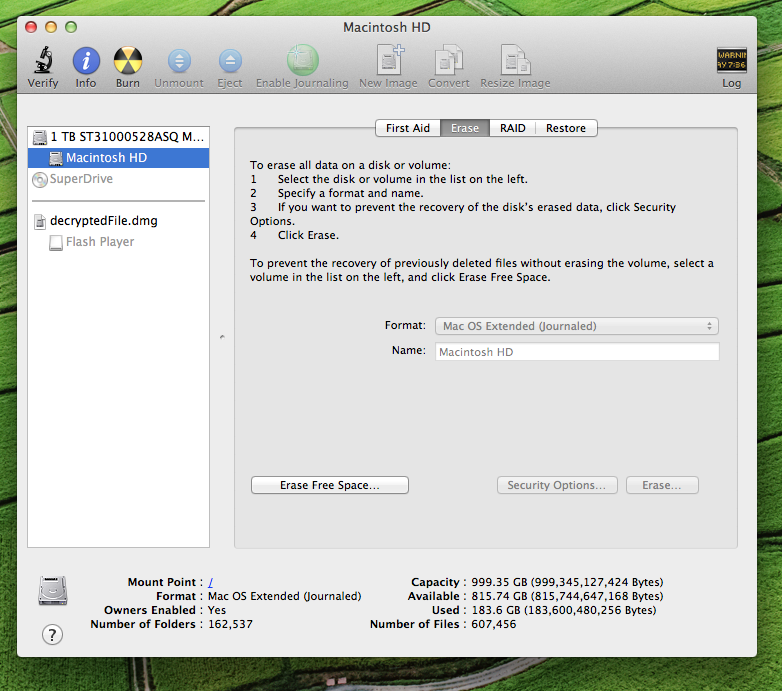Minimize the window with the yellow button
Viewport: 782px width, 691px height.
[51, 27]
